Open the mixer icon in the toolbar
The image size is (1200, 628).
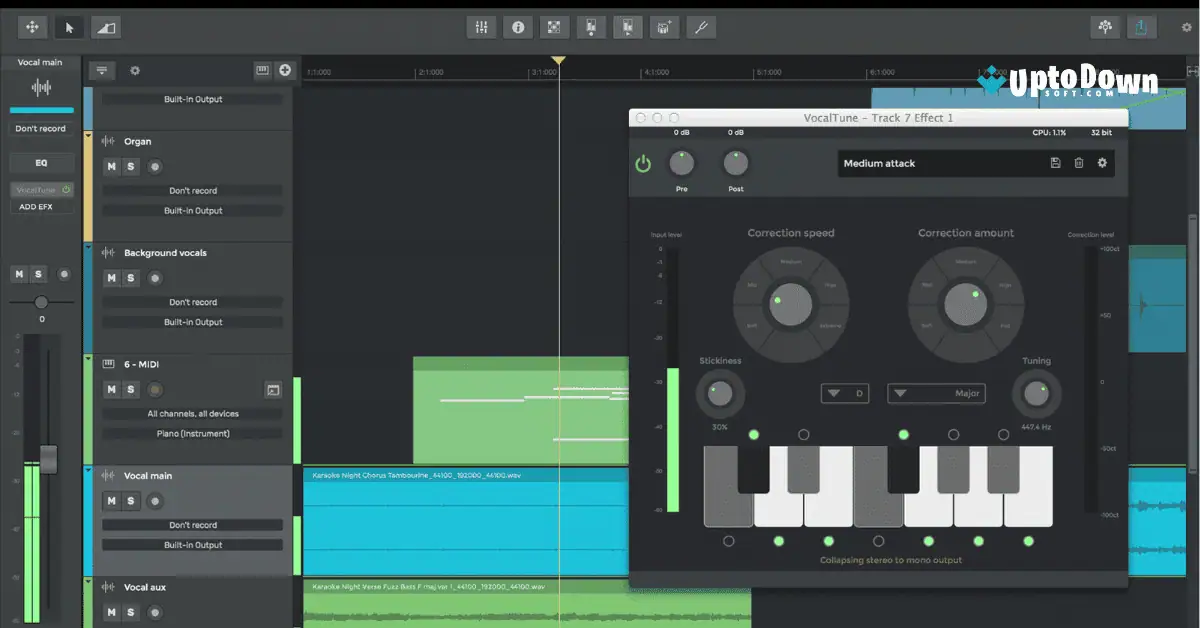click(x=481, y=27)
